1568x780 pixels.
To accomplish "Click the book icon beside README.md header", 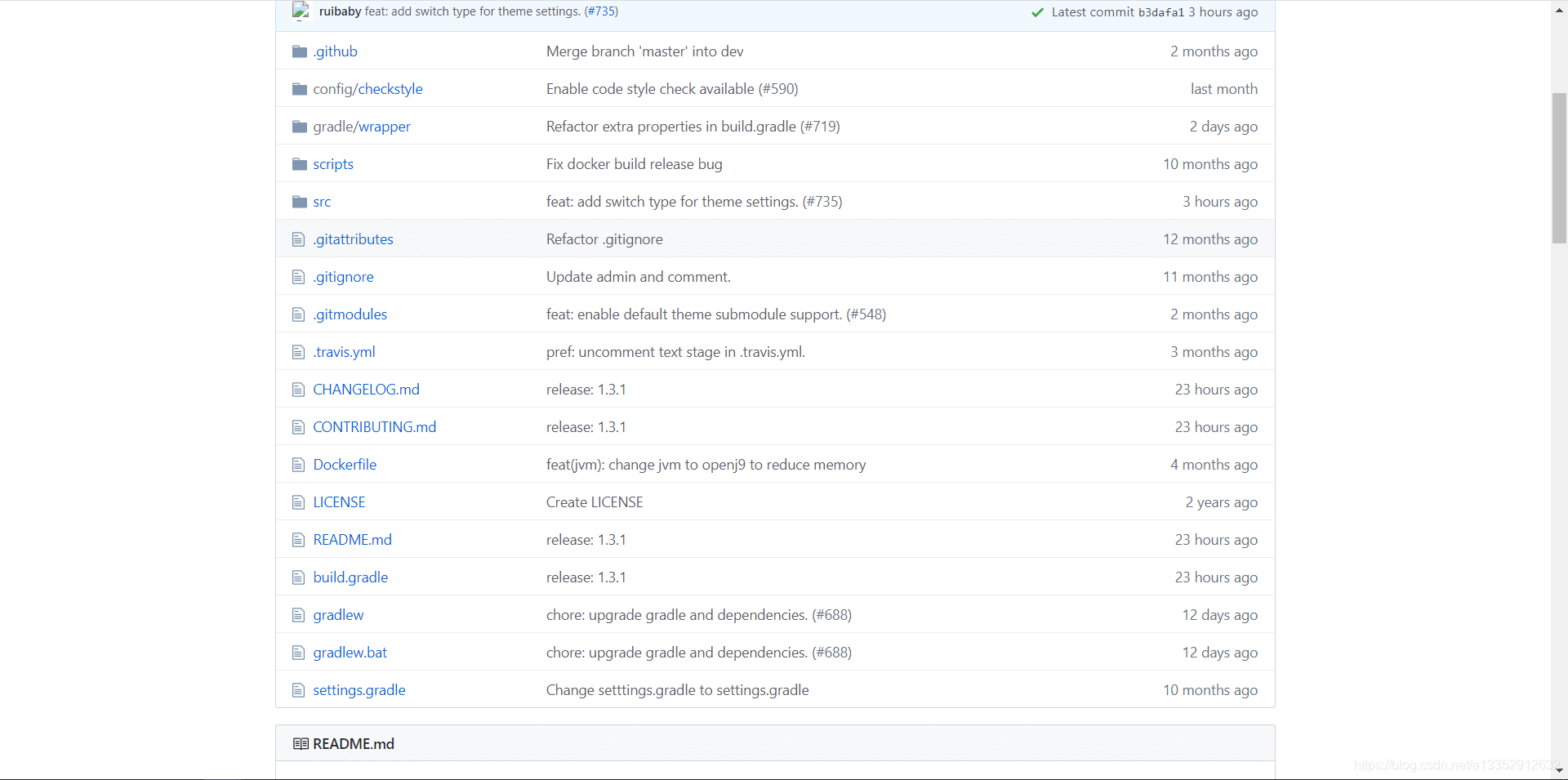I will tap(301, 744).
